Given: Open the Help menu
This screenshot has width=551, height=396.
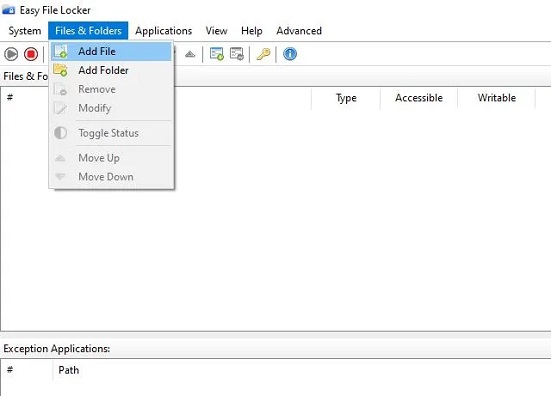Looking at the screenshot, I should tap(252, 31).
